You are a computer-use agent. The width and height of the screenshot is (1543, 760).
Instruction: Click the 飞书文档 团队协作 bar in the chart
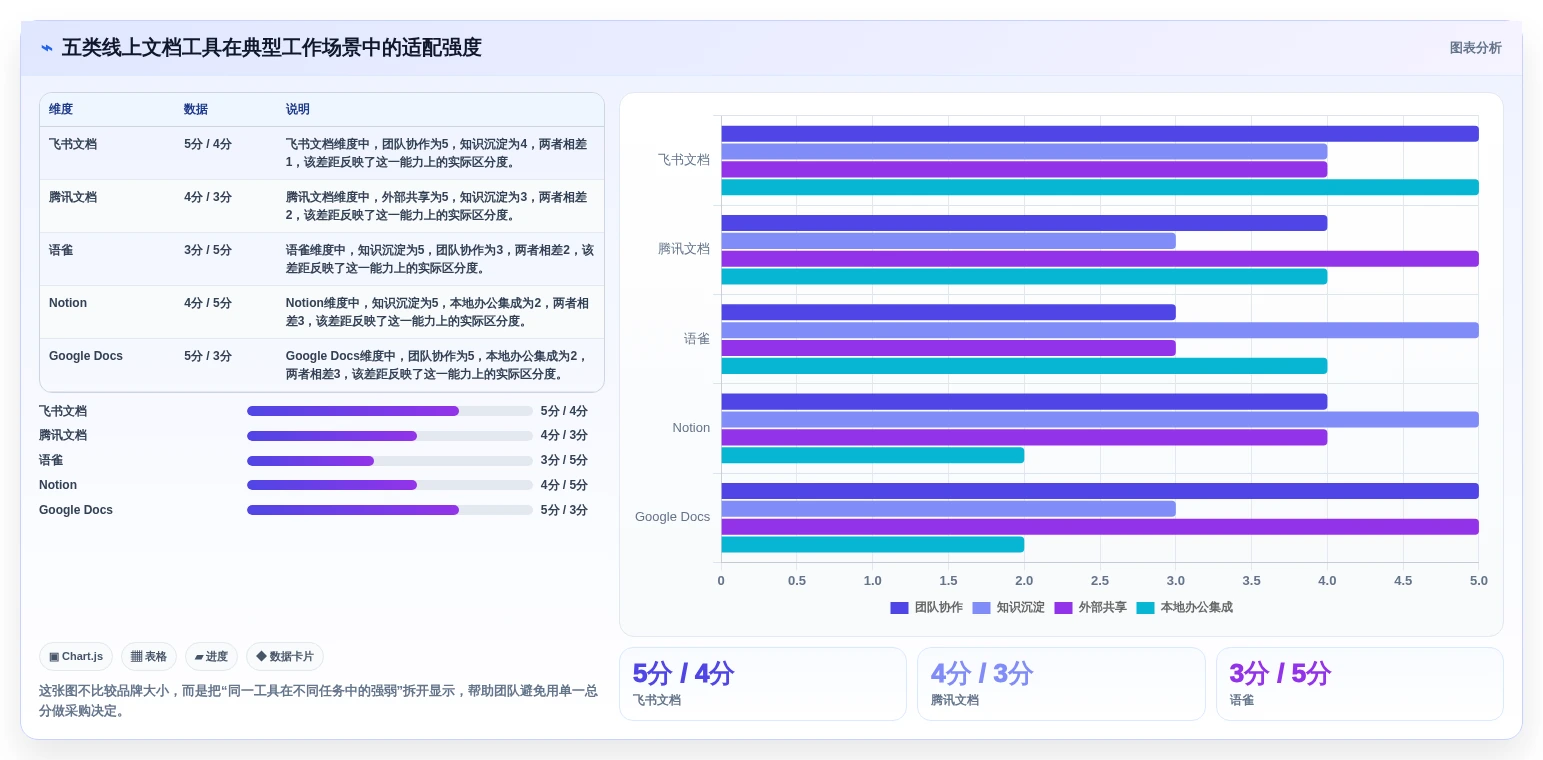tap(1100, 134)
